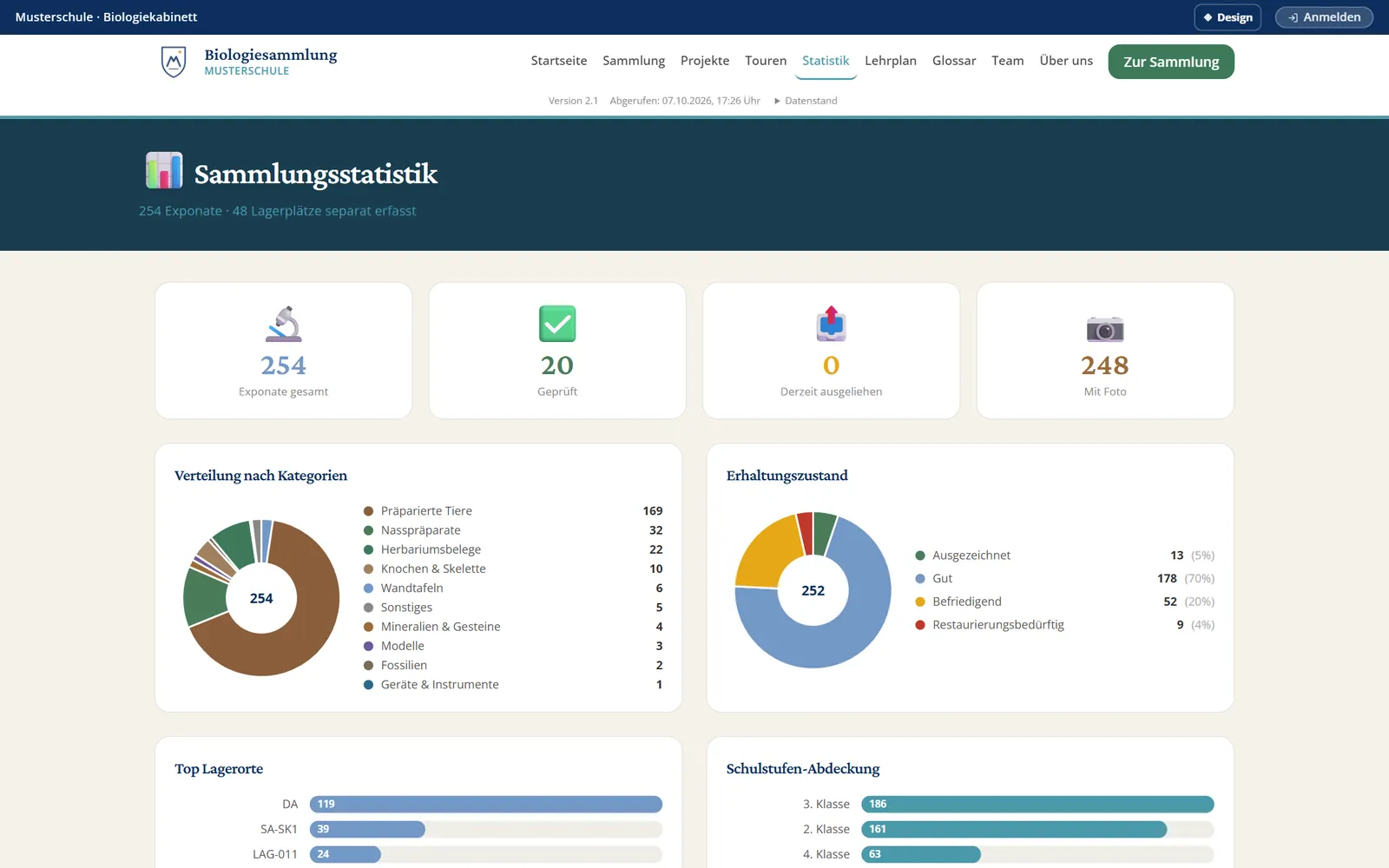
Task: Open the Projekte menu item
Action: 705,61
